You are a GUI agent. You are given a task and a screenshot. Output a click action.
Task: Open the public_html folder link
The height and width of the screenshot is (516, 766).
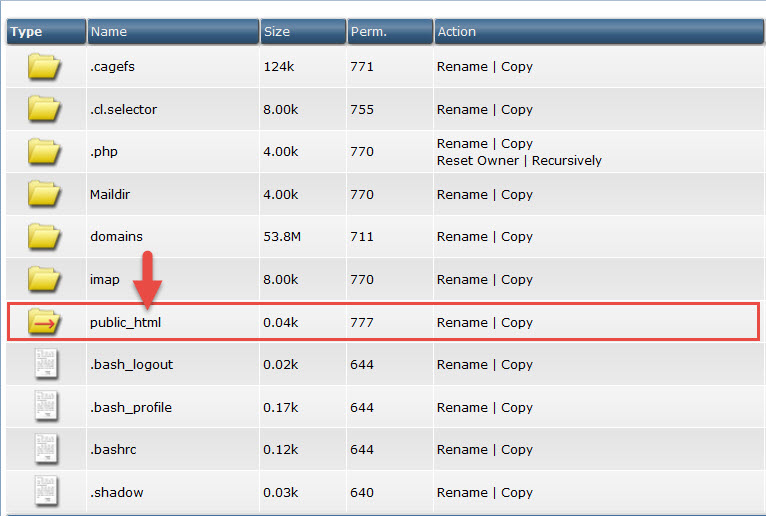coord(125,322)
